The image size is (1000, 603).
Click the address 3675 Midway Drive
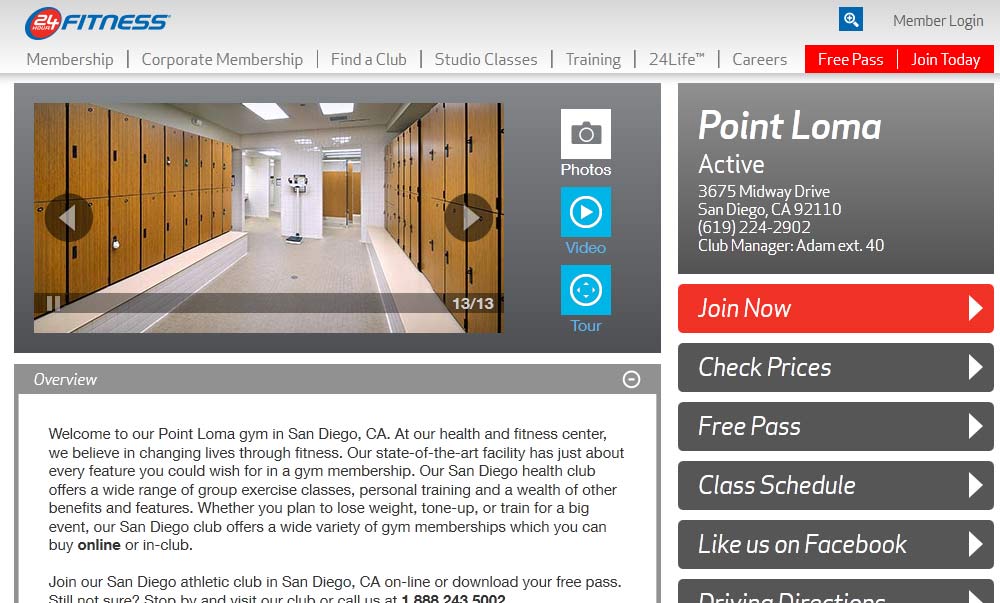tap(763, 191)
